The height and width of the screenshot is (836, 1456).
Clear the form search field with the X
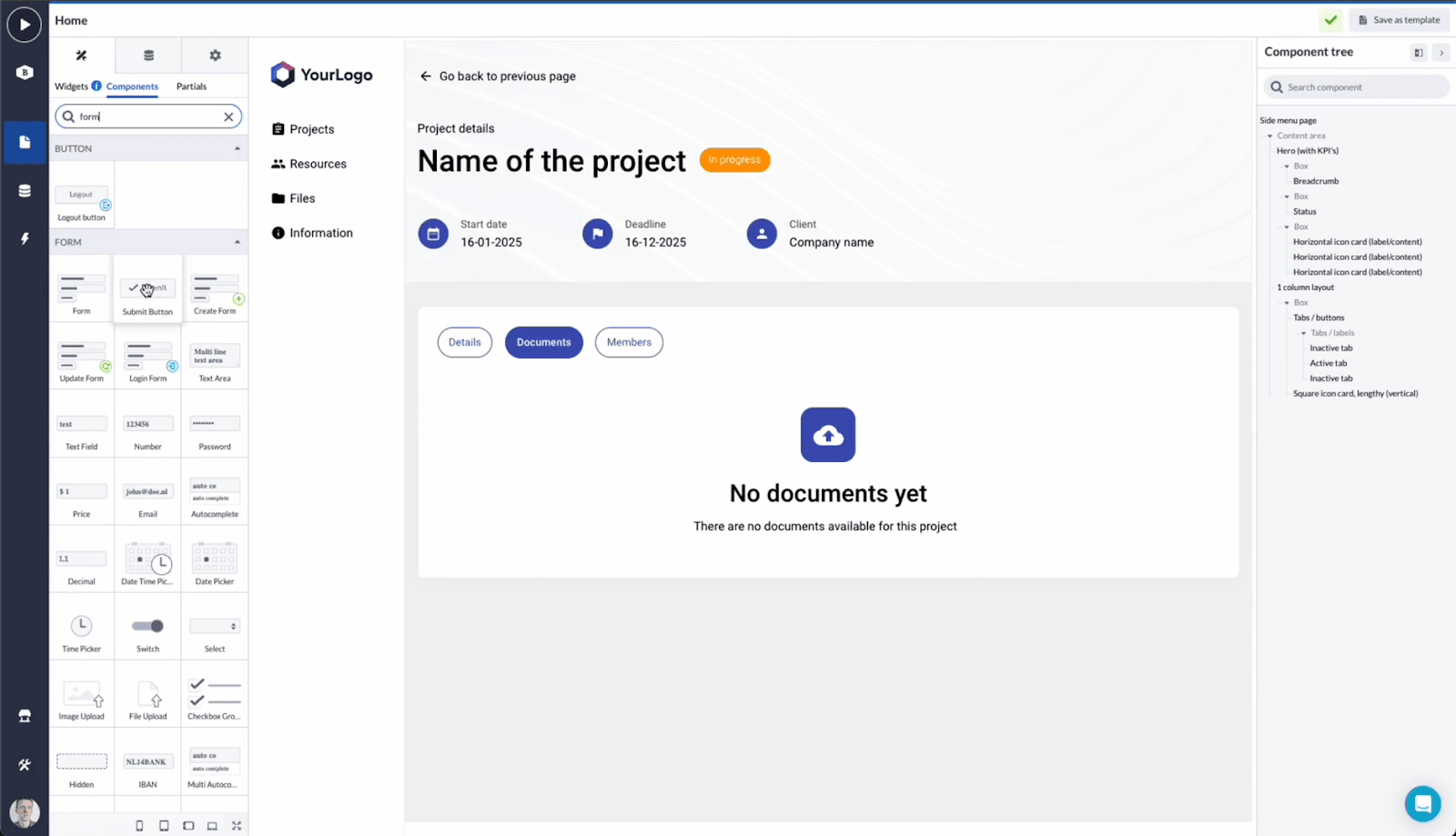click(x=228, y=116)
